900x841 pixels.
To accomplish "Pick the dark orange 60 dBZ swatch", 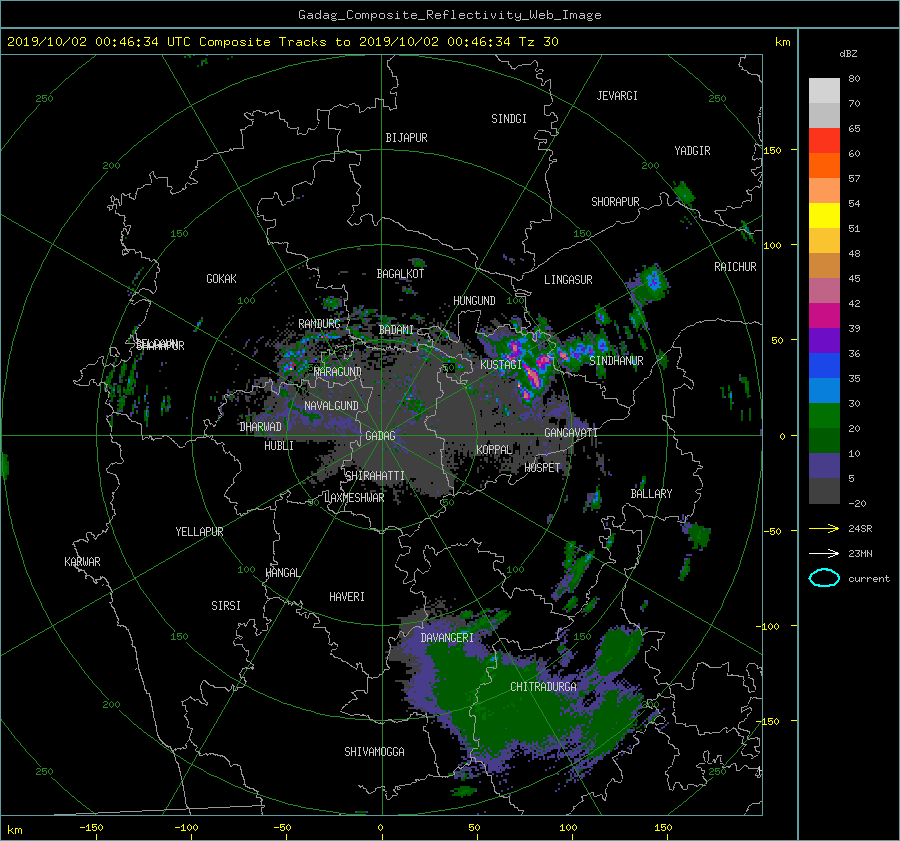I will point(824,165).
